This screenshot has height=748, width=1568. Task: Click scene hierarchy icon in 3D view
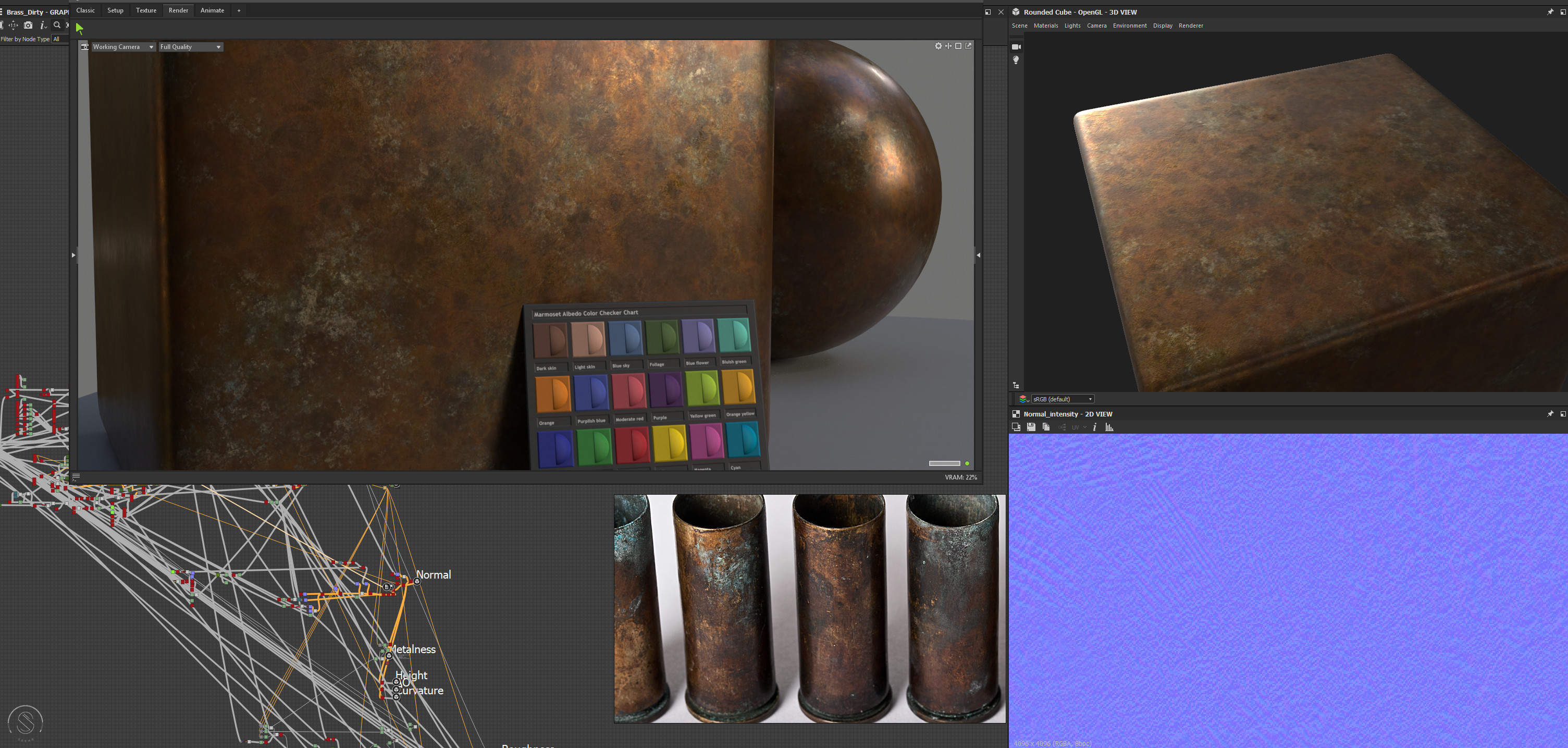(x=1016, y=385)
